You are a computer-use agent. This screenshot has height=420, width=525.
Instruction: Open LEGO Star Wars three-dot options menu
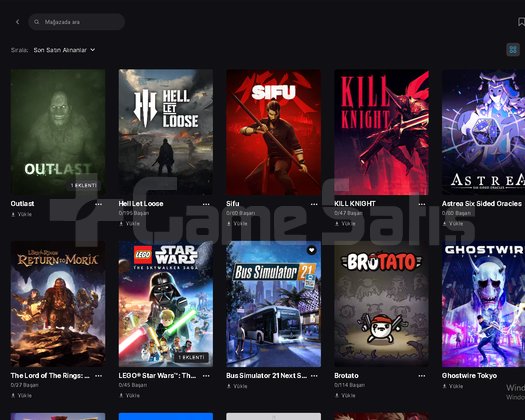pos(206,376)
